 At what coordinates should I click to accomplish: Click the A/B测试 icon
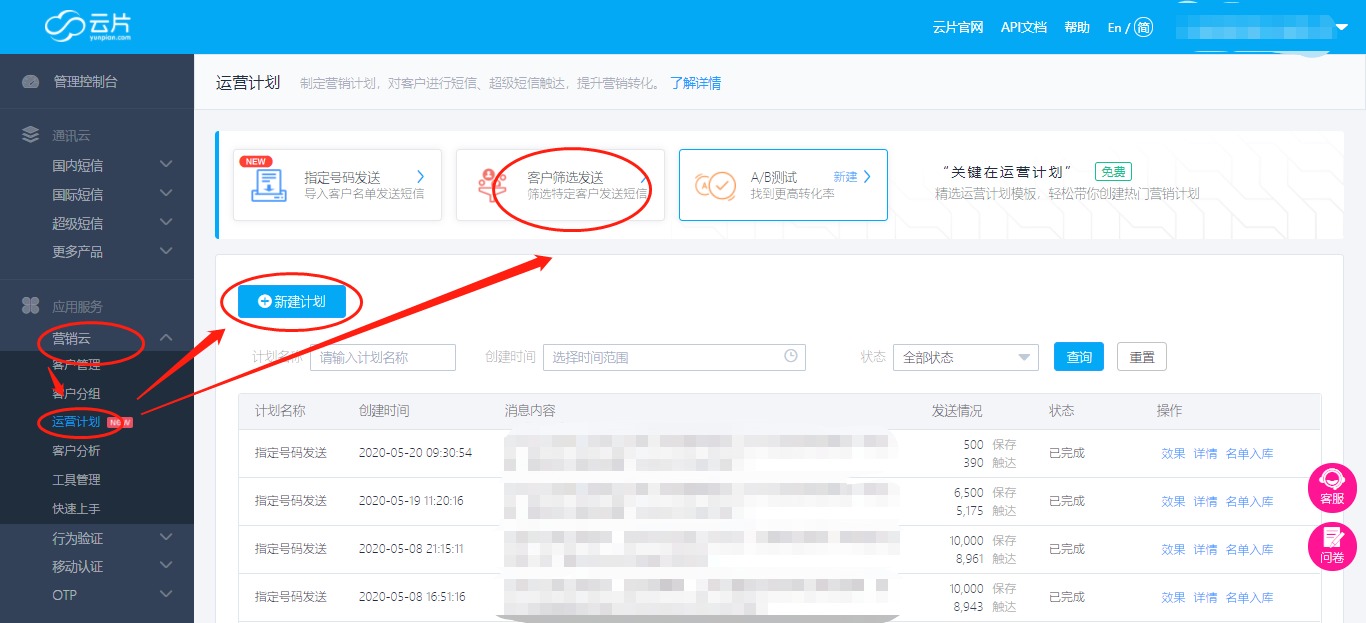[714, 185]
